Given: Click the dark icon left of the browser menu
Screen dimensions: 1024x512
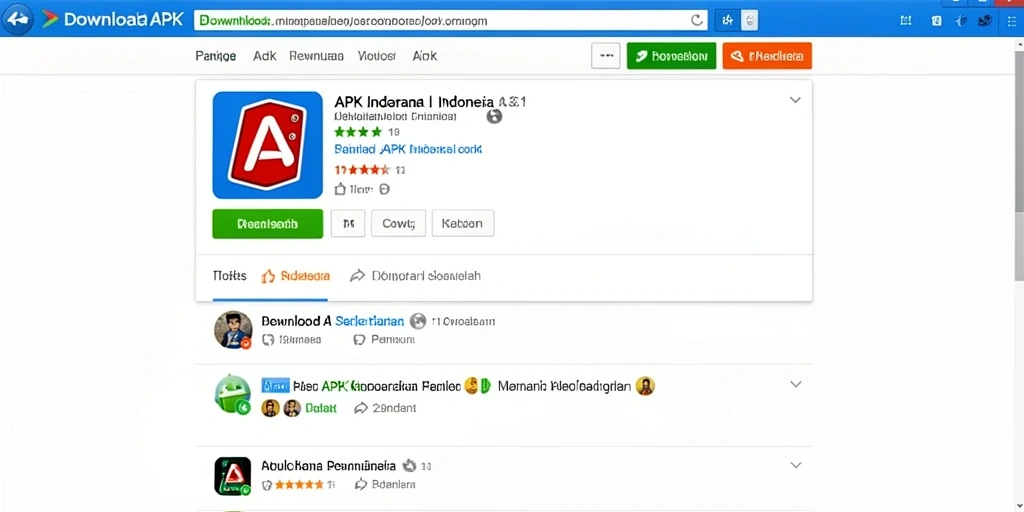Looking at the screenshot, I should coord(984,20).
